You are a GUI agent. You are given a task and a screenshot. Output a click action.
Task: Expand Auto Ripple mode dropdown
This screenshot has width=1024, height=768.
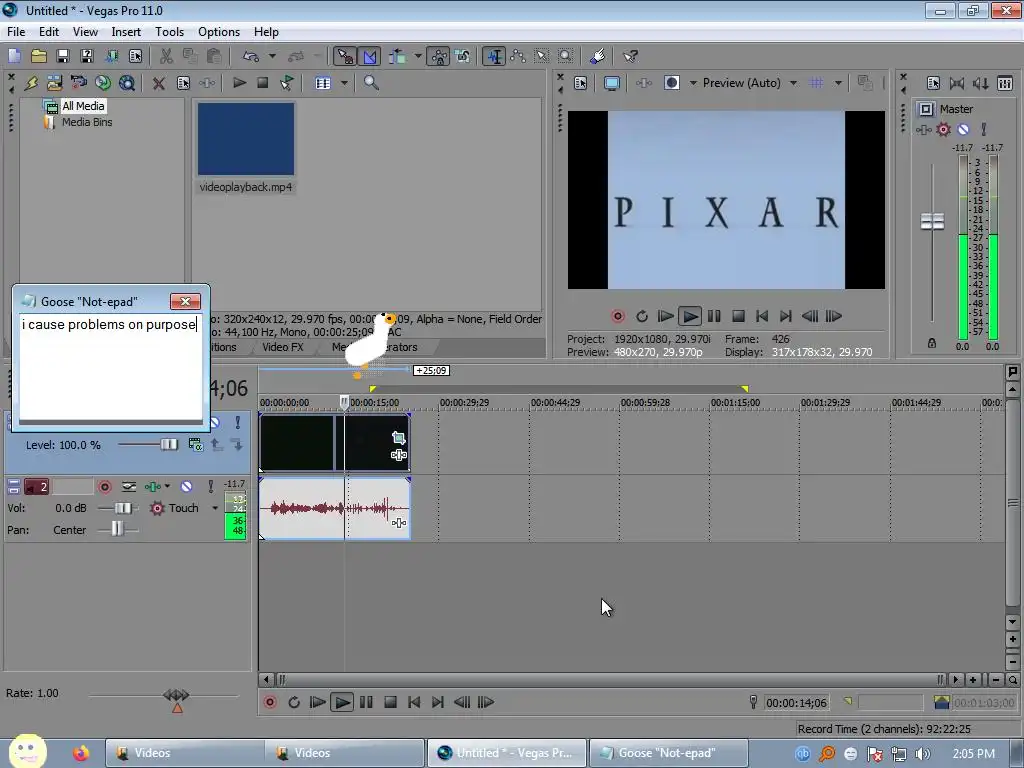click(x=418, y=56)
